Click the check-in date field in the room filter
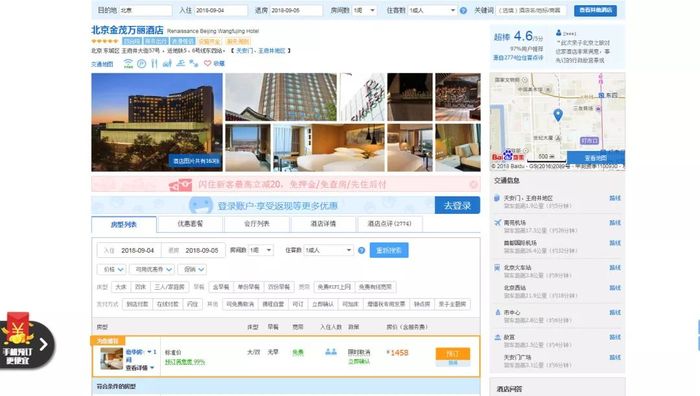Viewport: 700px width, 396px height. click(129, 250)
